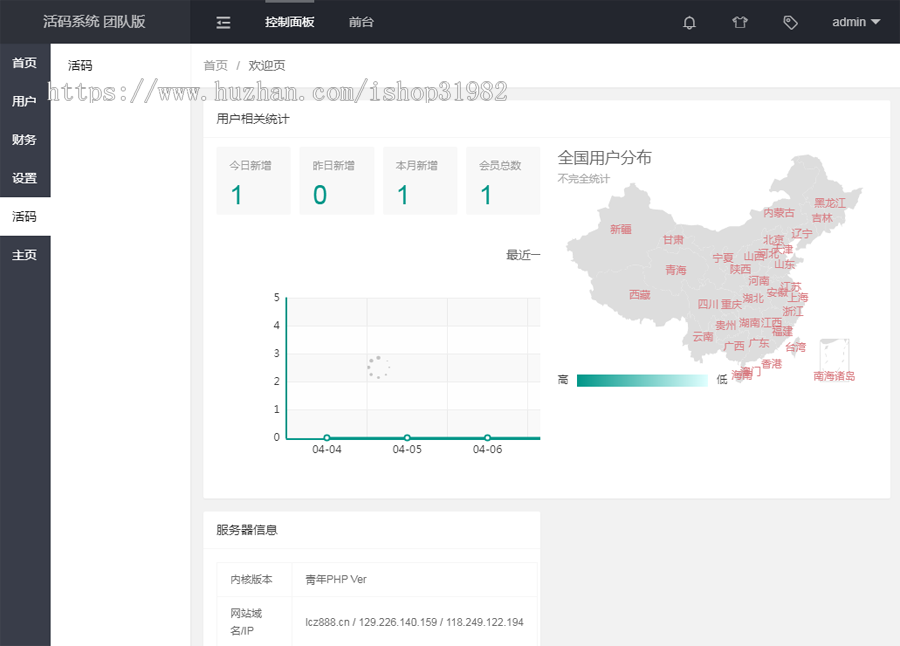Select the 今日新增 stat card
This screenshot has width=900, height=646.
point(253,180)
